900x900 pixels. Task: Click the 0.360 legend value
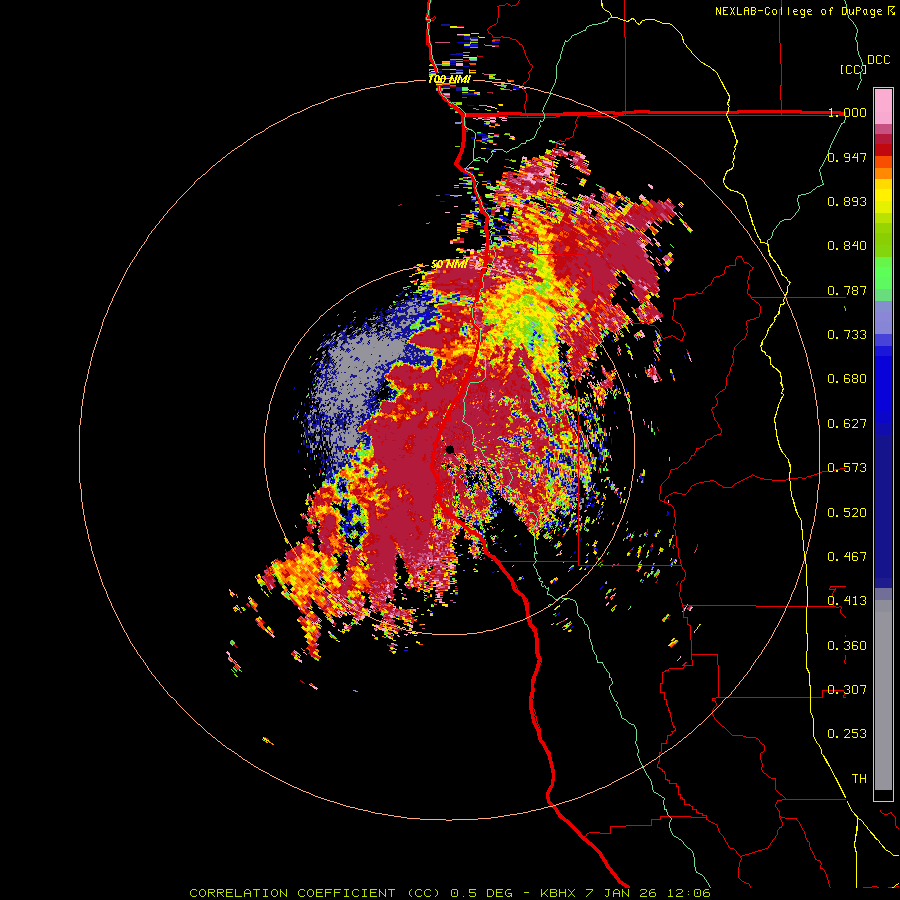coord(847,646)
